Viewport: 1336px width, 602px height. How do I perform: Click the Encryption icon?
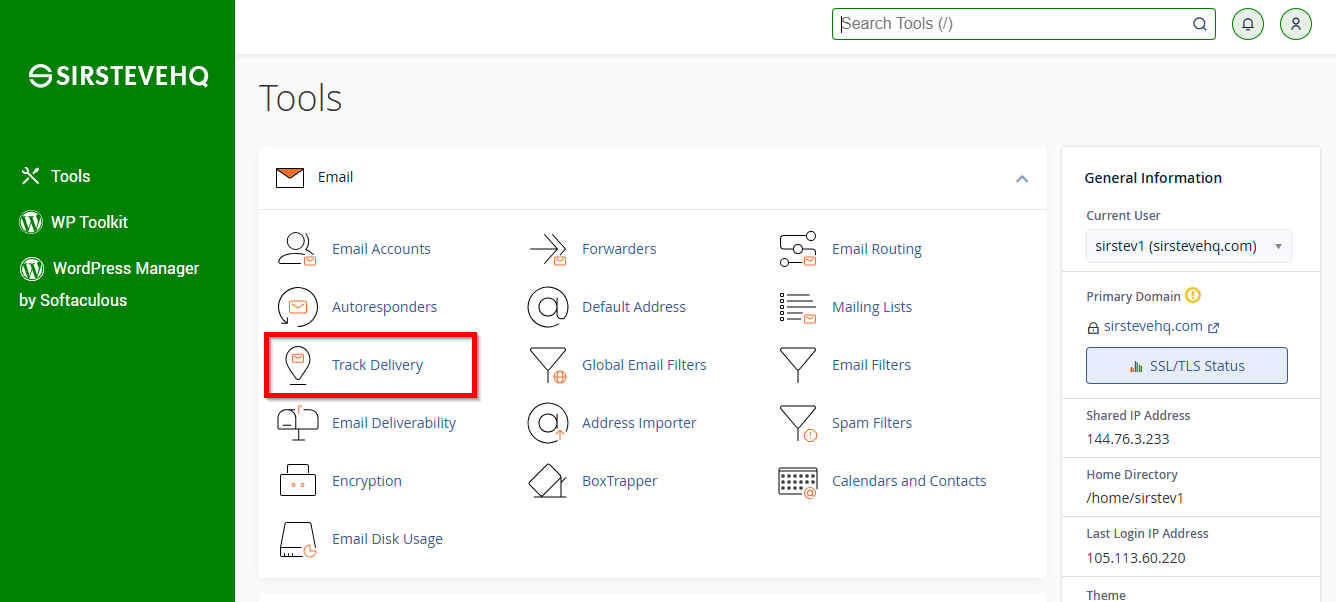pyautogui.click(x=297, y=481)
